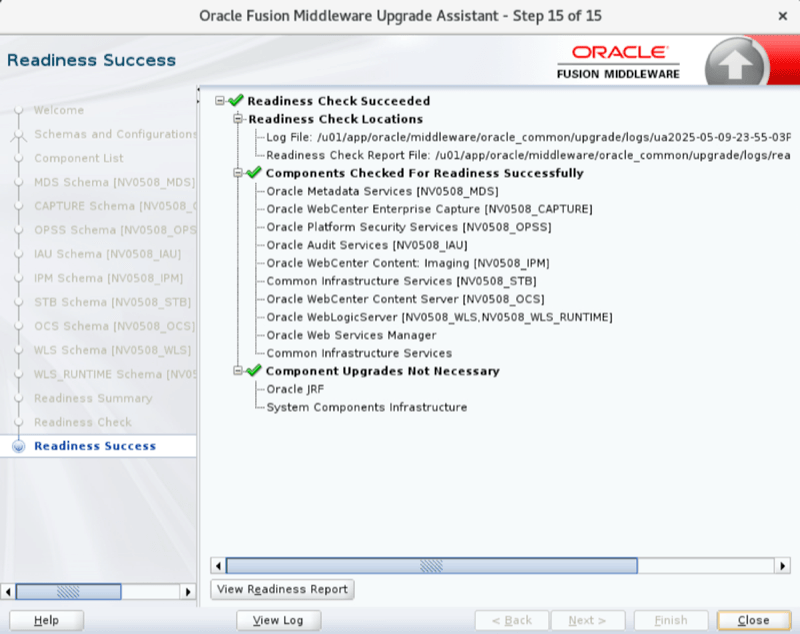The width and height of the screenshot is (800, 634).
Task: Select the Readiness Success navigation step
Action: click(x=95, y=446)
